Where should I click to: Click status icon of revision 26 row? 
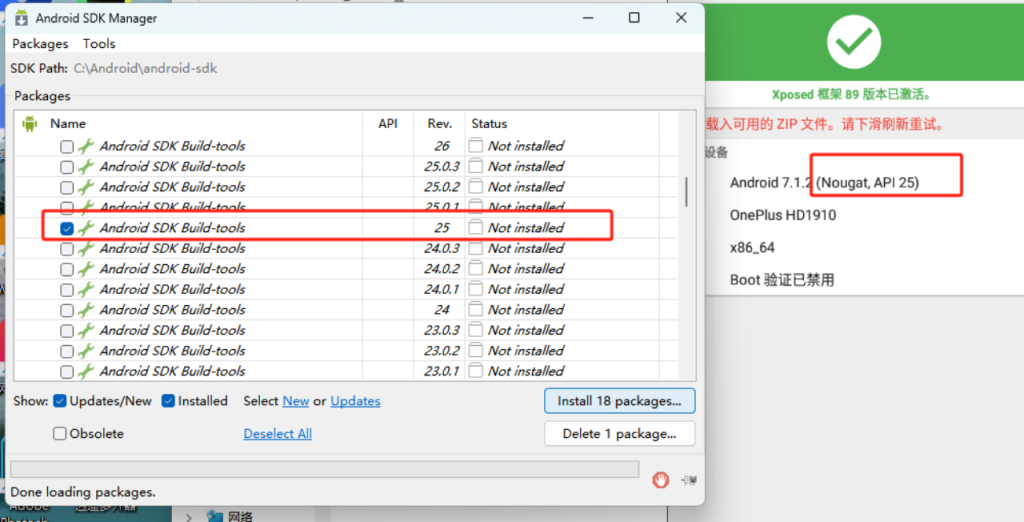(x=475, y=145)
